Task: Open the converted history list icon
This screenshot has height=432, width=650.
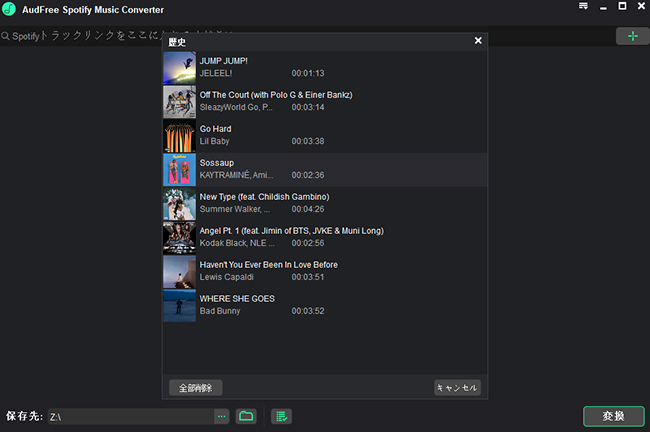Action: coord(281,416)
